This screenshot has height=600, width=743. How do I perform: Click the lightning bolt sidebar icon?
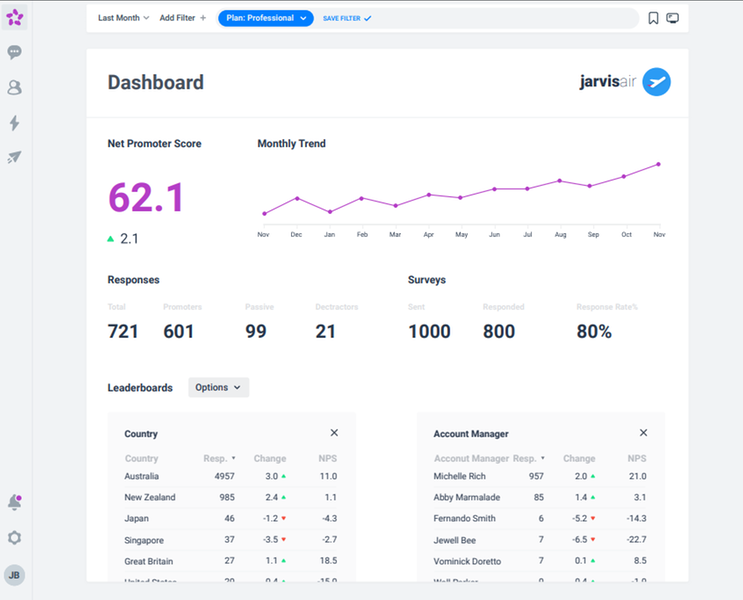[15, 123]
